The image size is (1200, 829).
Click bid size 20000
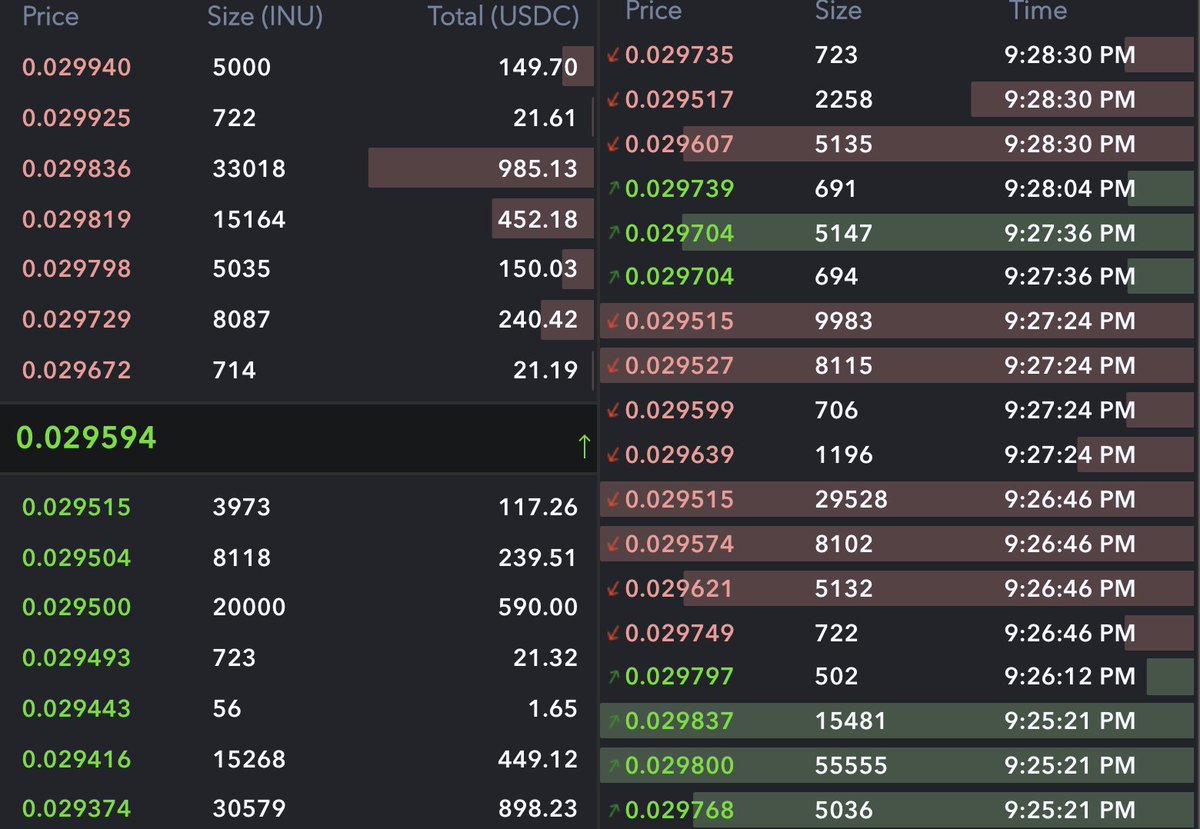click(249, 608)
